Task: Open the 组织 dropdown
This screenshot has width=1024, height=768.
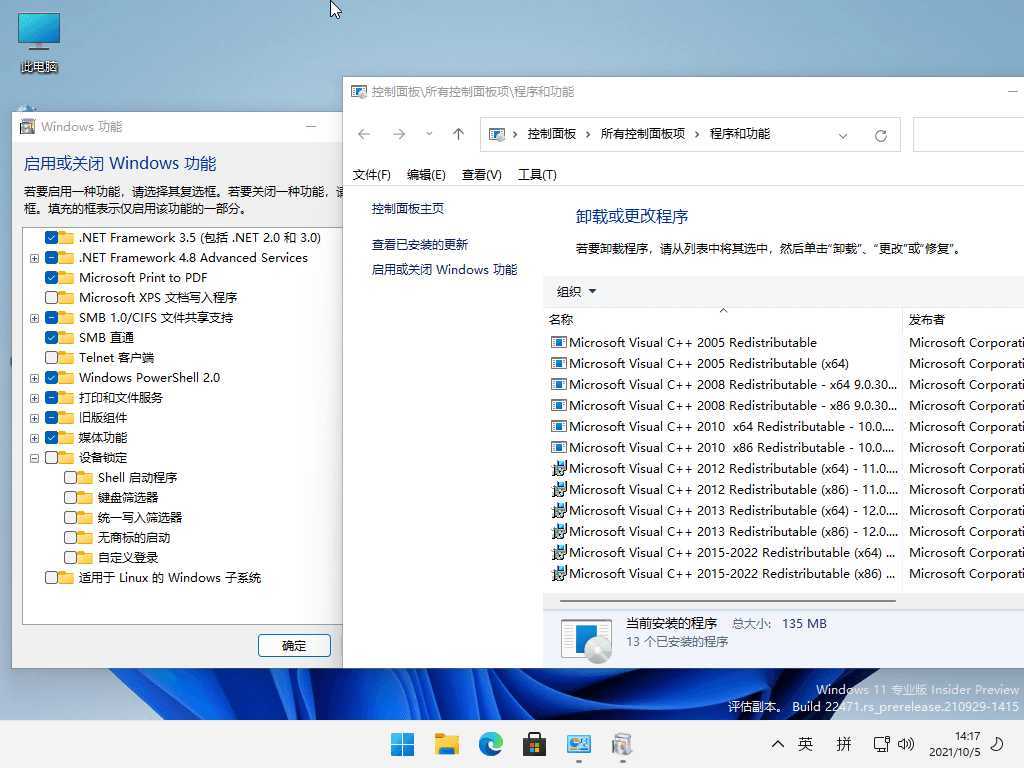Action: pos(576,291)
